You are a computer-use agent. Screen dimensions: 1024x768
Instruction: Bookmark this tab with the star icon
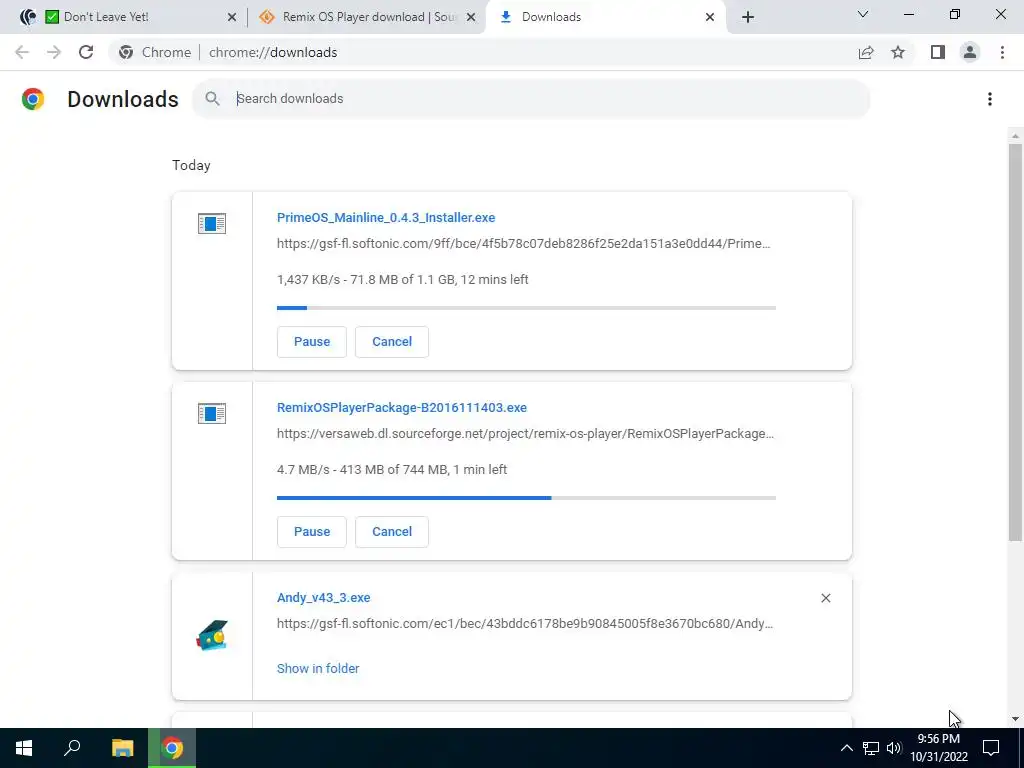(898, 52)
